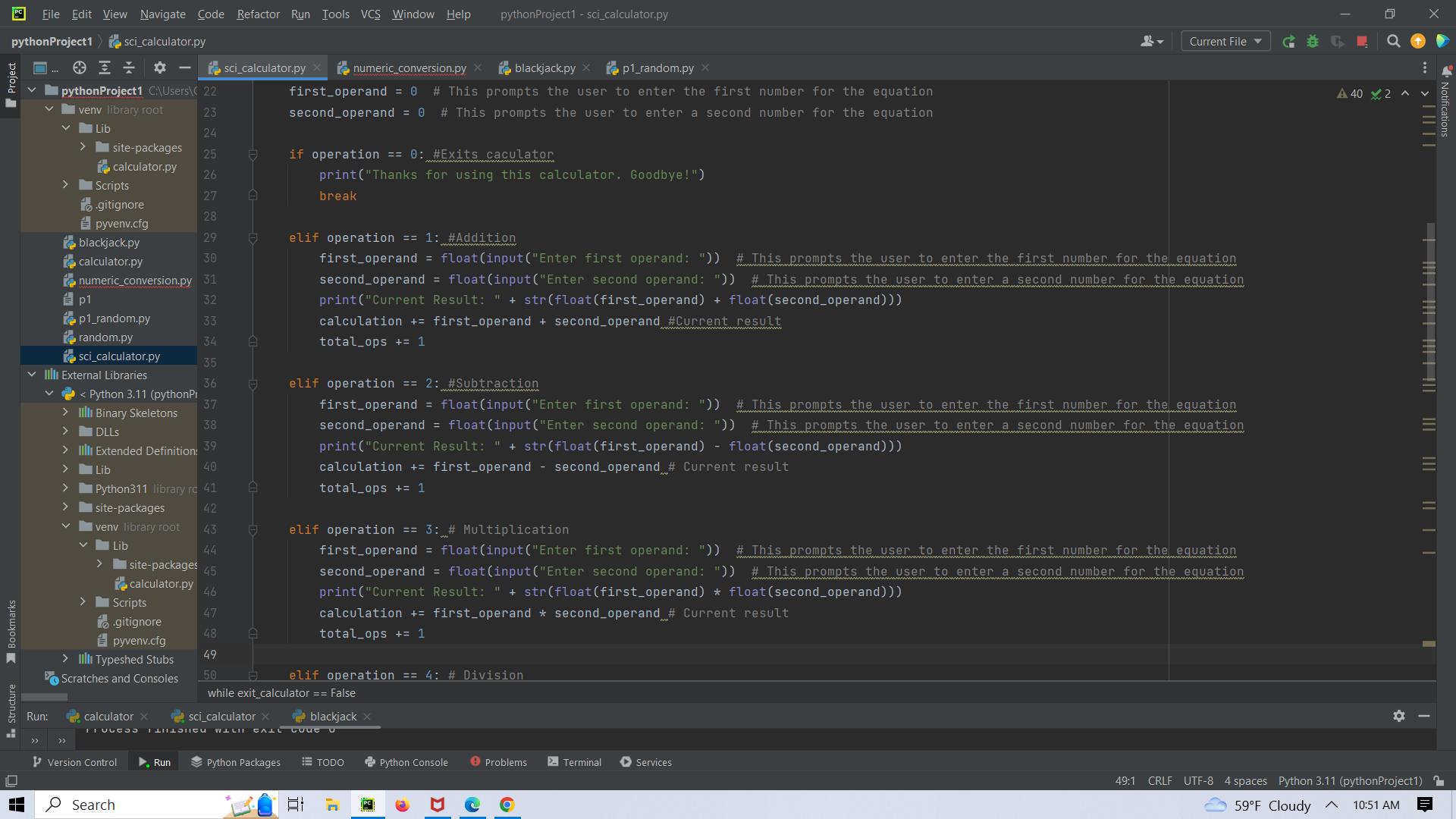Open Firefox in Windows taskbar
1456x819 pixels.
click(x=403, y=805)
